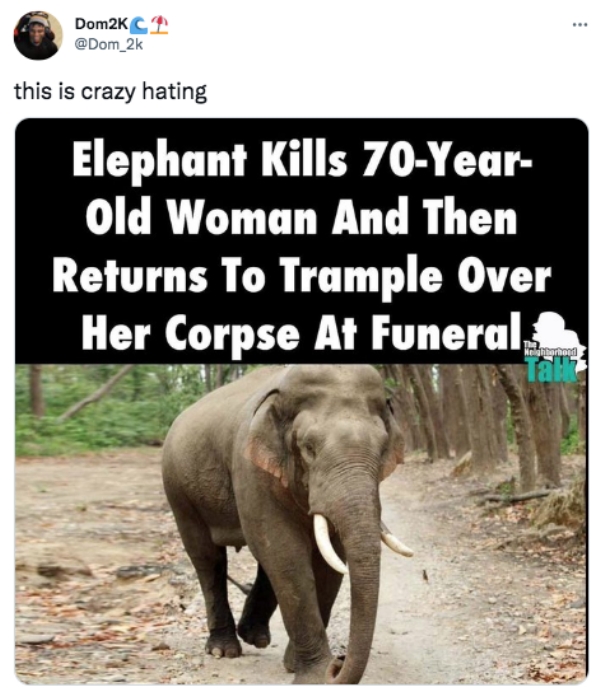This screenshot has width=600, height=696.
Task: Click the headline line "Returns To Trample Over"
Action: point(301,273)
